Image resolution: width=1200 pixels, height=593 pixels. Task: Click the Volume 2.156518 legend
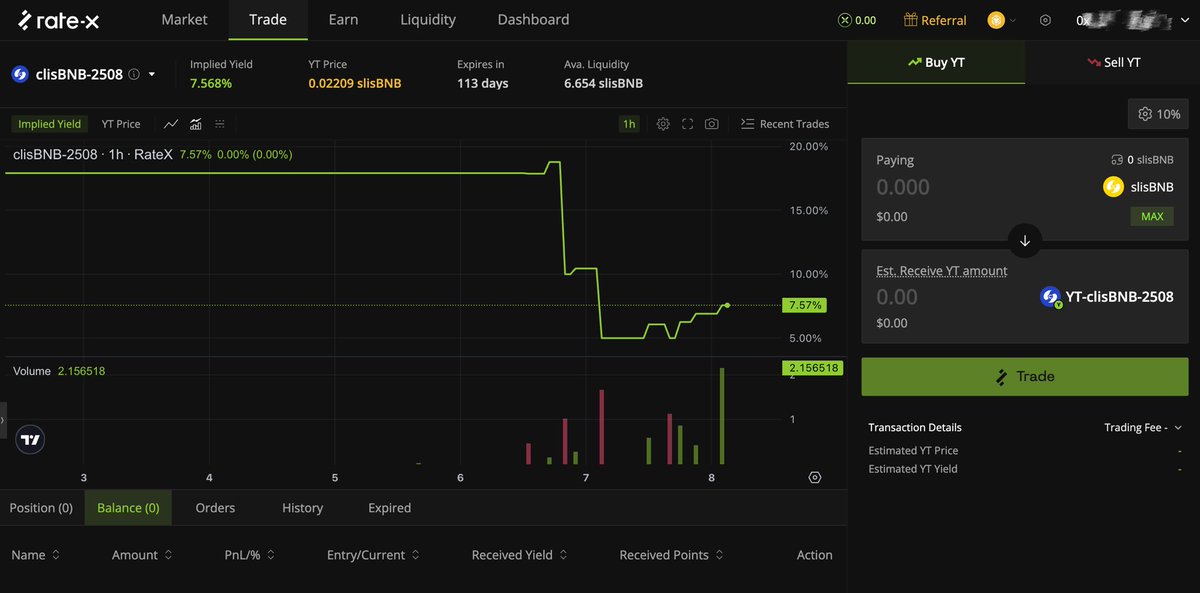[59, 371]
